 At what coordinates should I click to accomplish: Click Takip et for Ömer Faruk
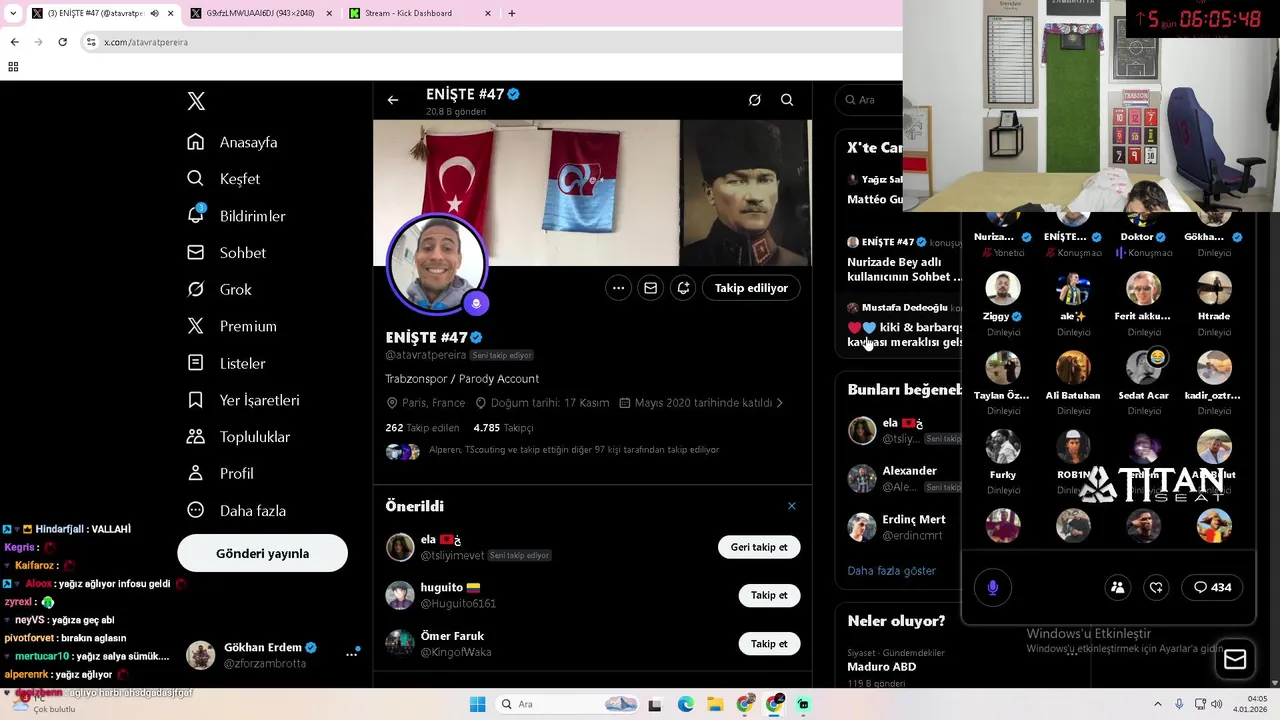pyautogui.click(x=769, y=644)
